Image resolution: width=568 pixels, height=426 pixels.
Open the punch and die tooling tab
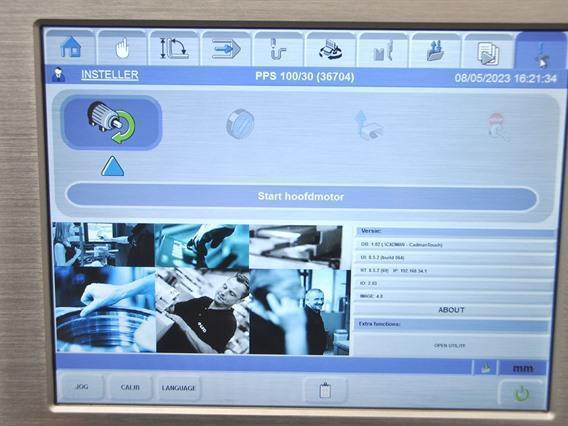coord(278,49)
